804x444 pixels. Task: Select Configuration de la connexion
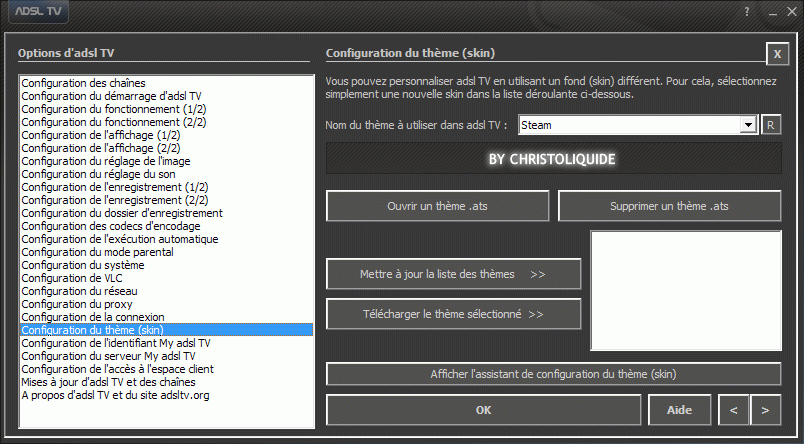tap(166, 317)
